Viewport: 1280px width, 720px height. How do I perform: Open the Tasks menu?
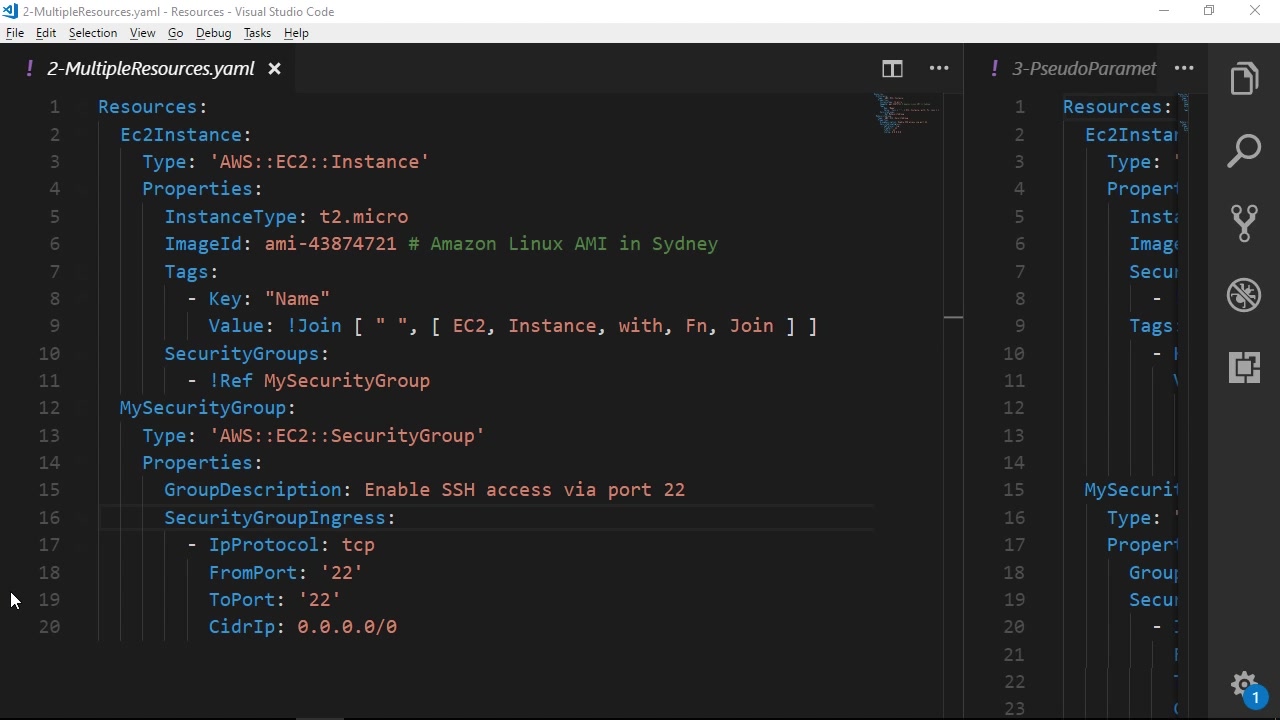pos(258,33)
